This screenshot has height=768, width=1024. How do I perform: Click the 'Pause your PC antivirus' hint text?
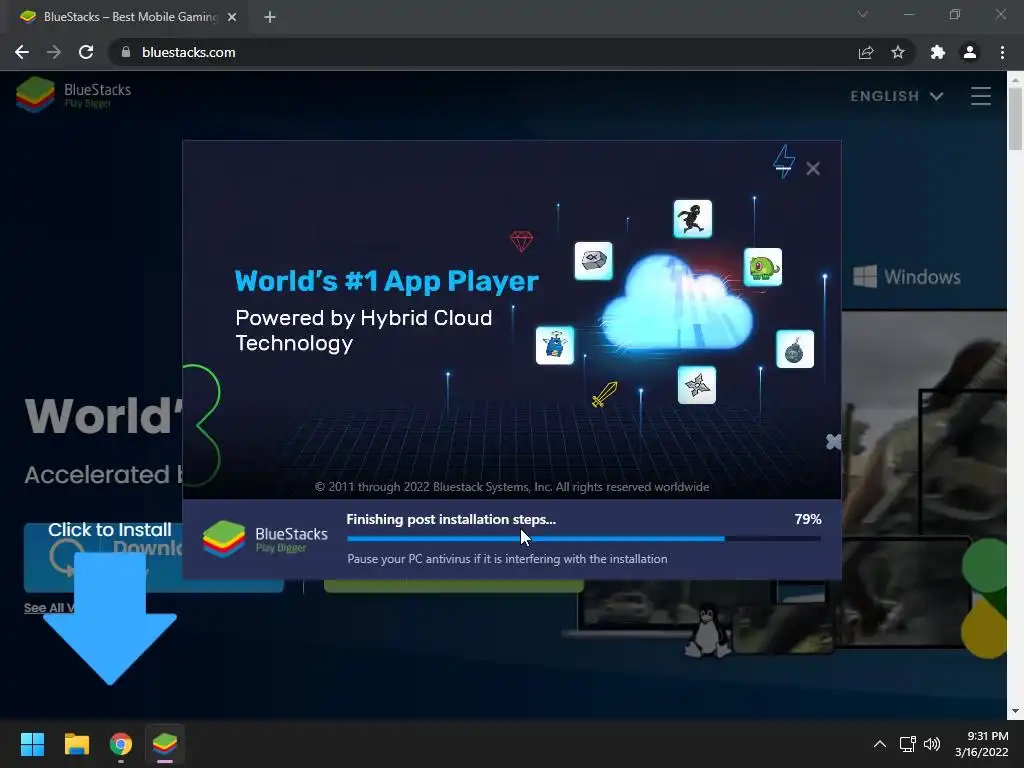(507, 559)
